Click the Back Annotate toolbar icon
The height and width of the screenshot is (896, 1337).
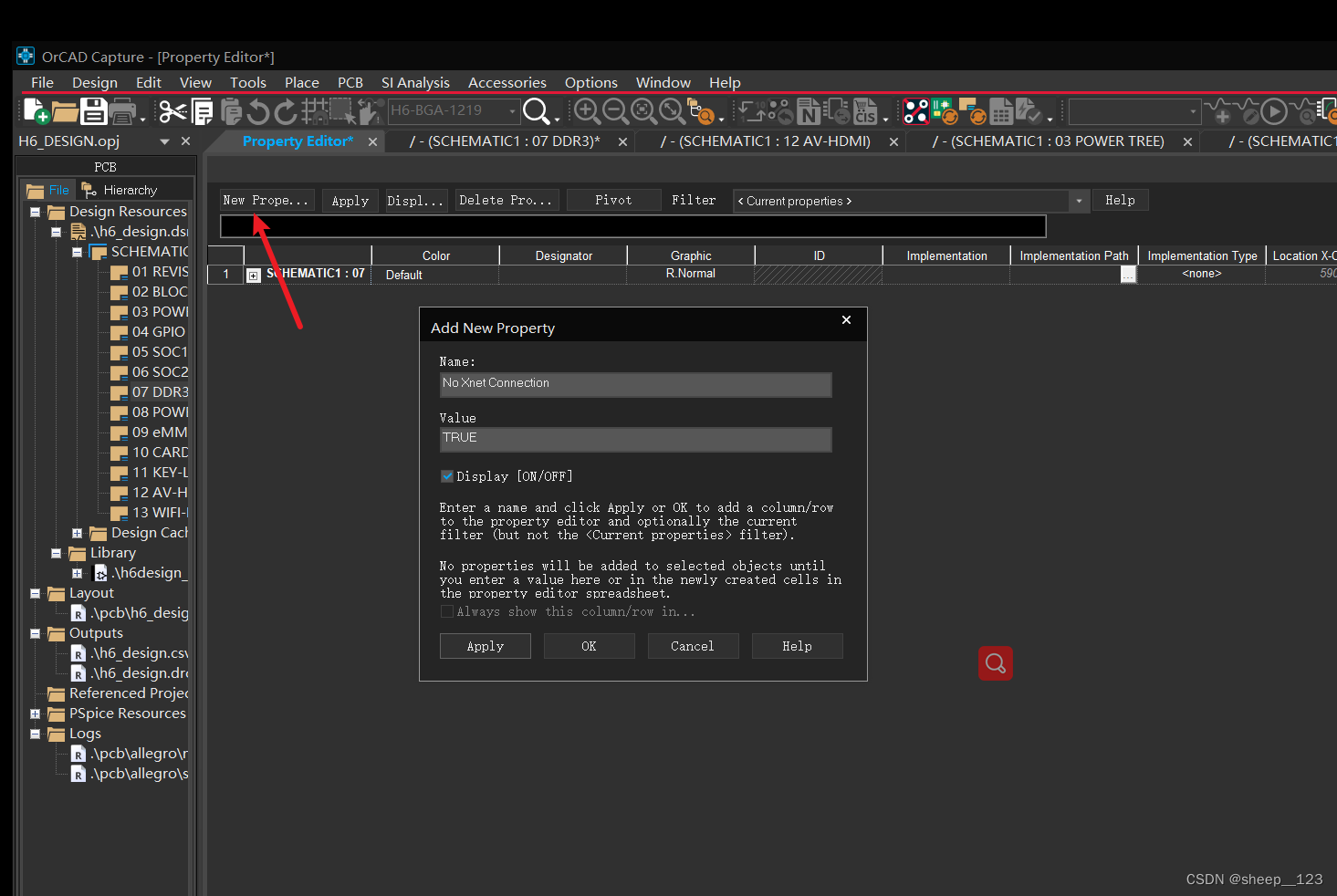click(779, 111)
